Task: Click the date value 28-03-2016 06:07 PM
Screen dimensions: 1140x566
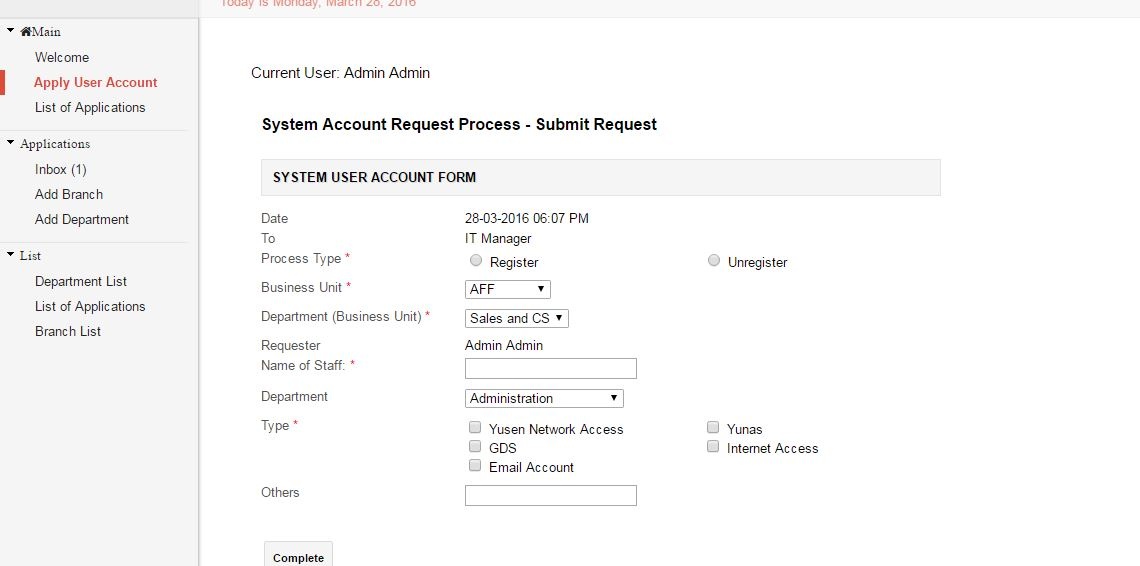Action: click(x=526, y=218)
